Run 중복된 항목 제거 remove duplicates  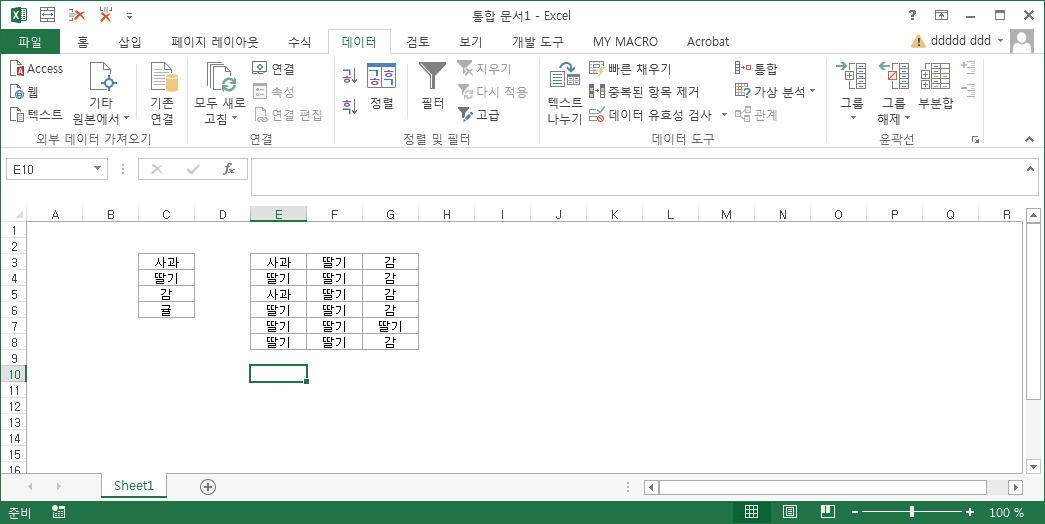644,91
